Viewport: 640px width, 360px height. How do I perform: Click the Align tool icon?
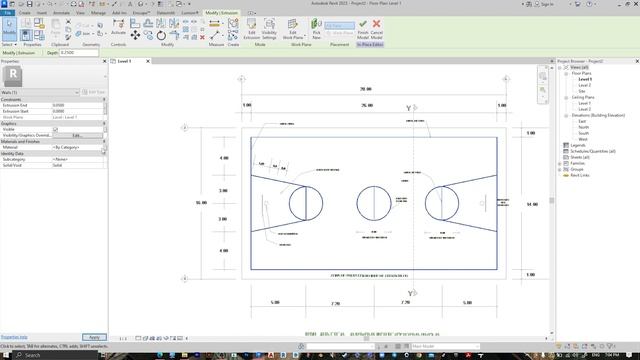point(135,24)
